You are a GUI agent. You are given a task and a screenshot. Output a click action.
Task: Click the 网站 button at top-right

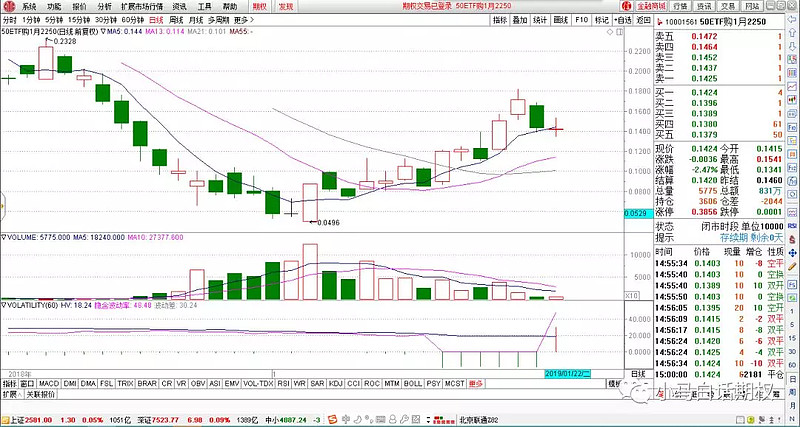tap(752, 7)
